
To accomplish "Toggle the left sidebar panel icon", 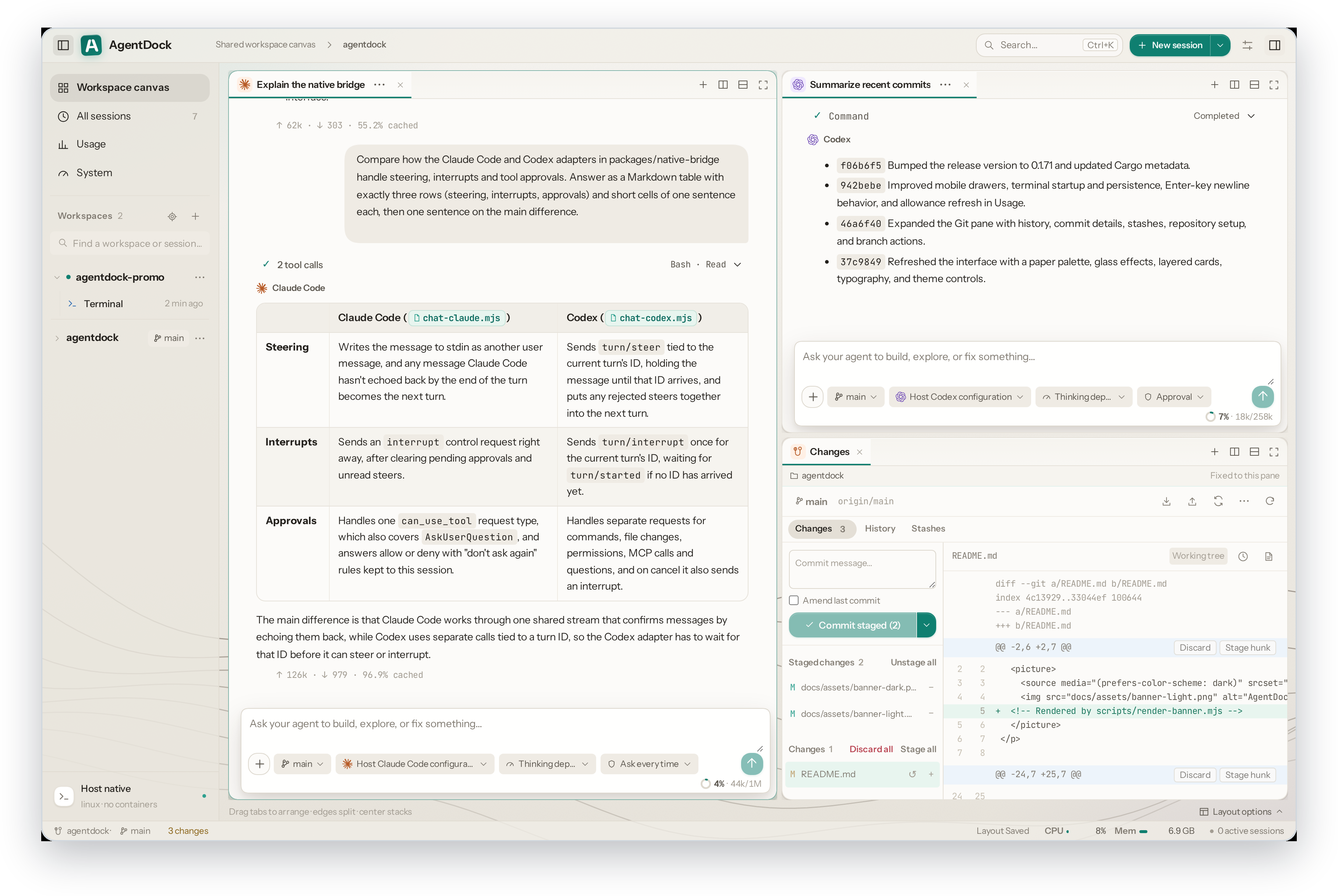I will [63, 45].
